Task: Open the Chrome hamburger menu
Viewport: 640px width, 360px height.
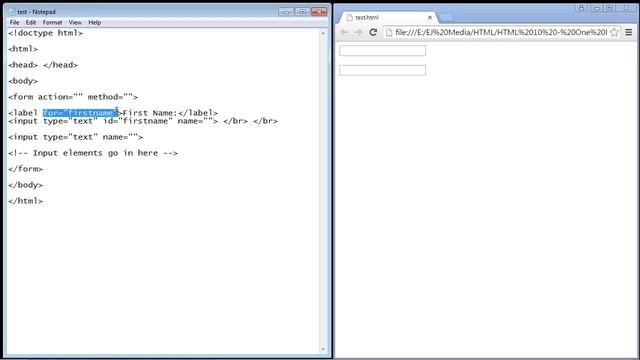Action: [x=629, y=32]
